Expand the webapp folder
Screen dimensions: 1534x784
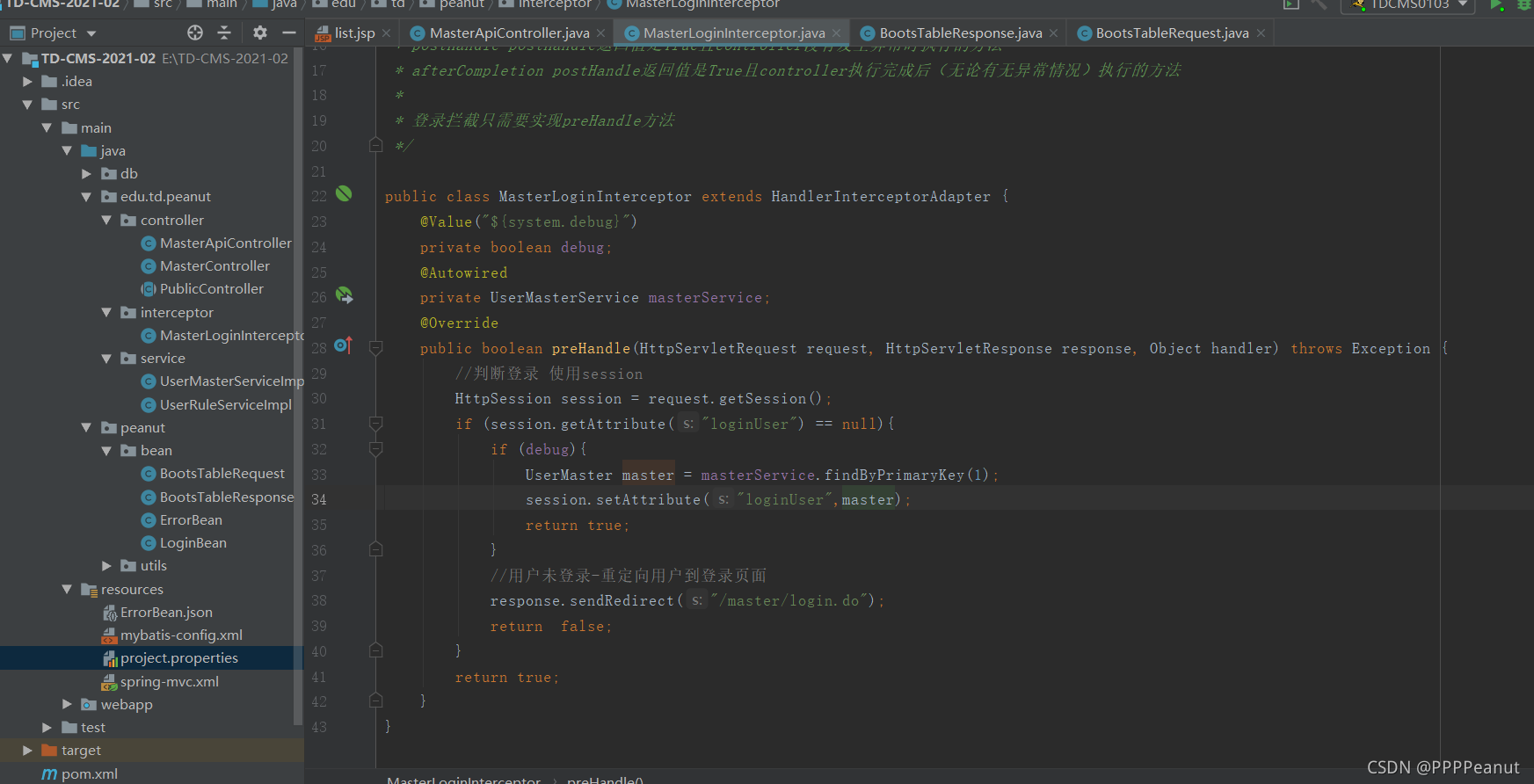pyautogui.click(x=67, y=704)
